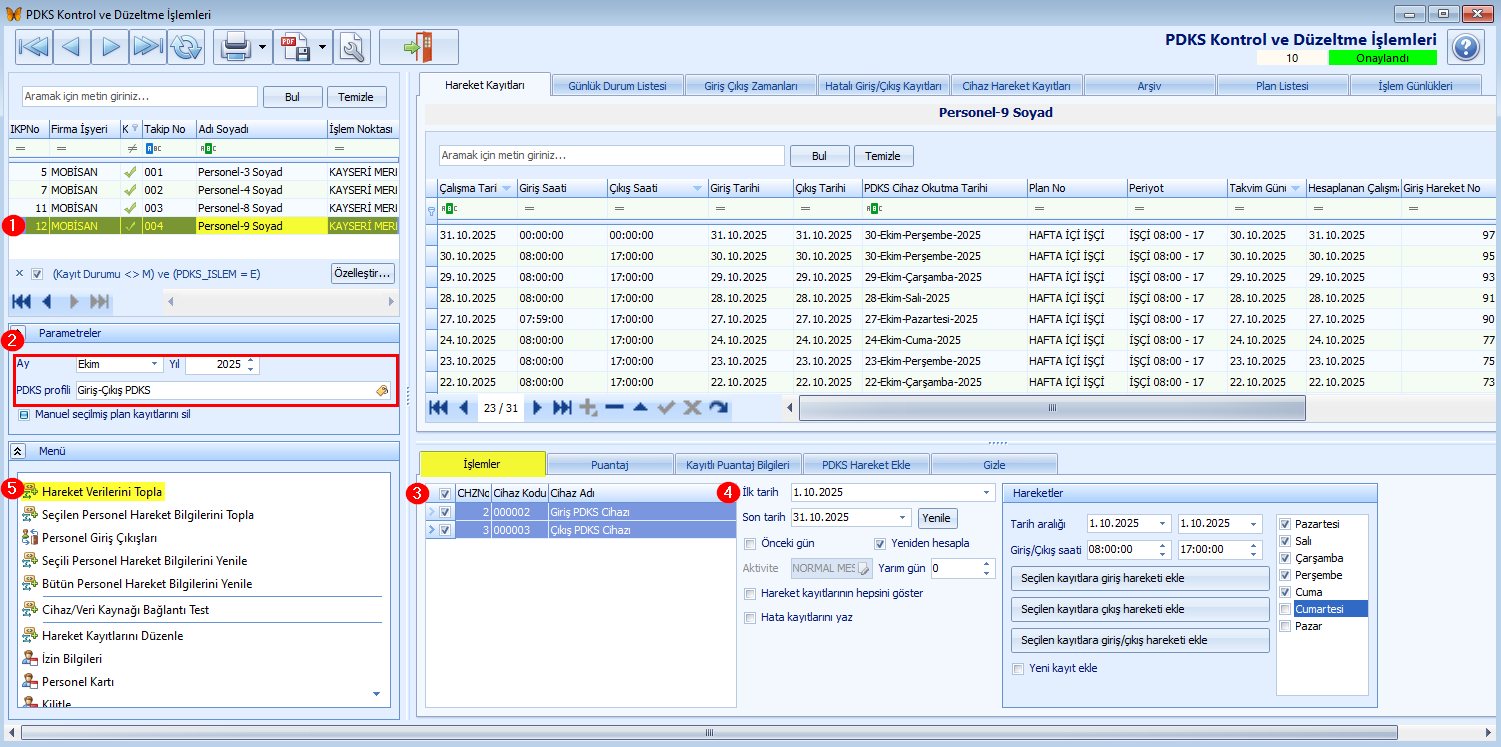Collapse the Menü panel expander
The width and height of the screenshot is (1501, 747).
18,451
